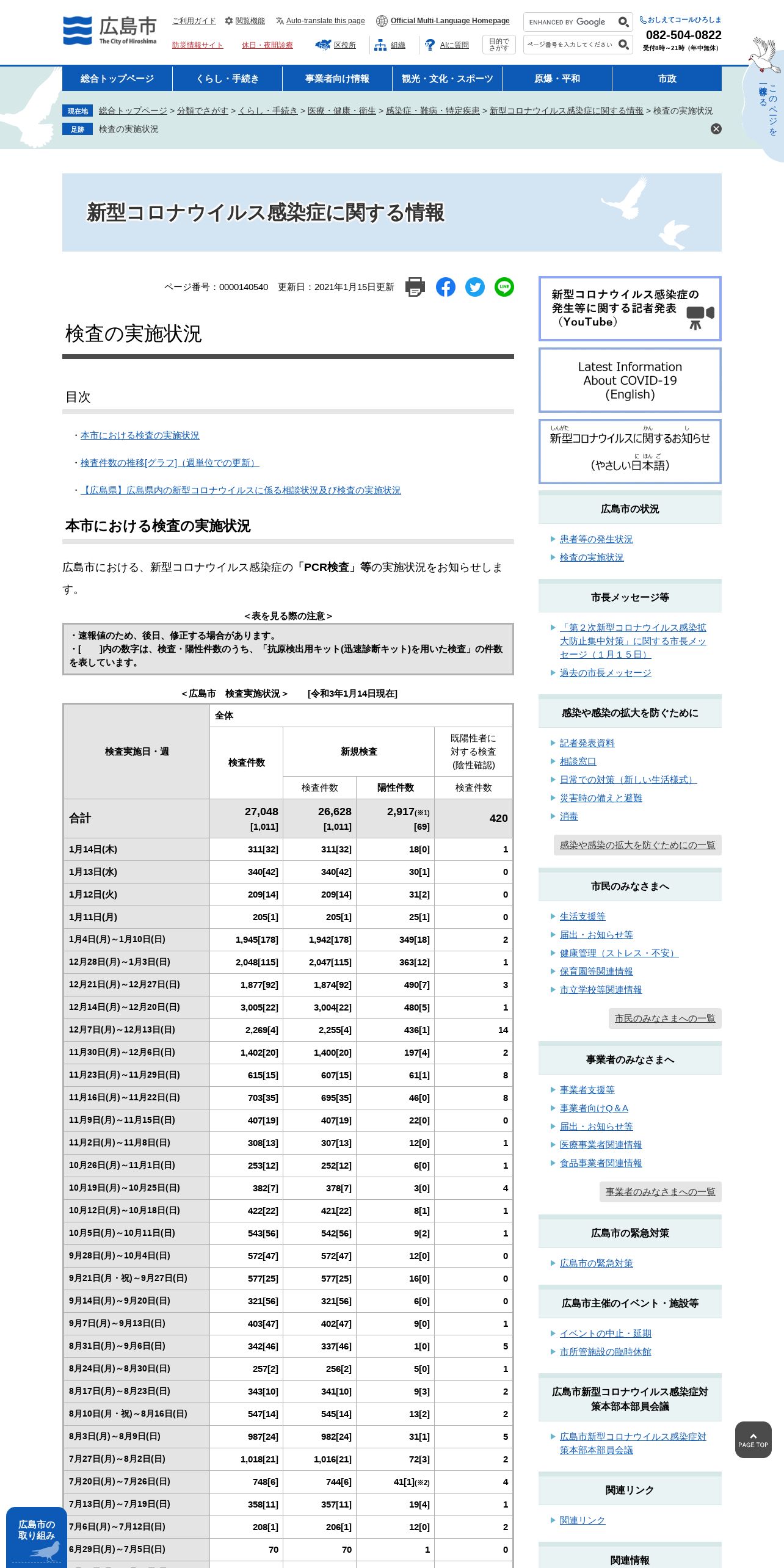
Task: Share page via LINE icon
Action: click(504, 287)
